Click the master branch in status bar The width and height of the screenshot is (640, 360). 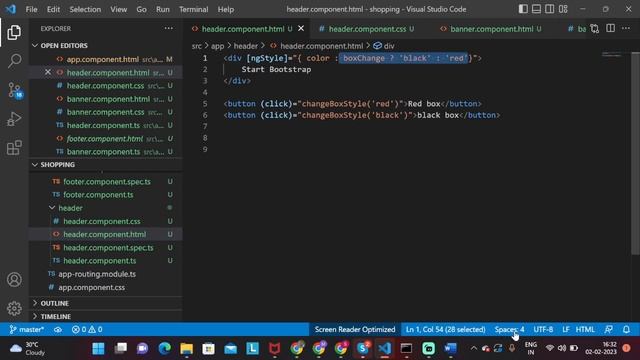(27, 329)
